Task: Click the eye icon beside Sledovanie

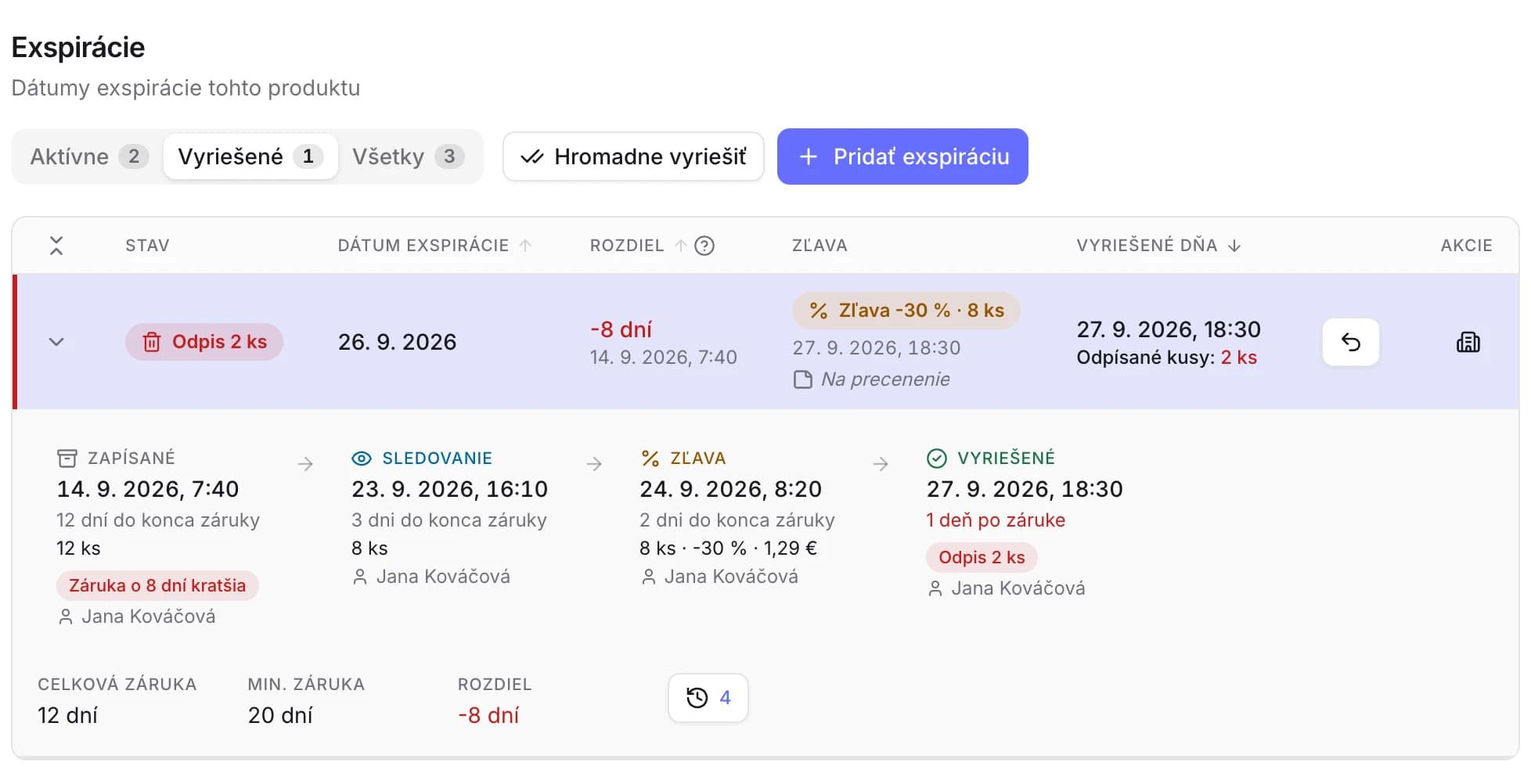Action: coord(362,459)
